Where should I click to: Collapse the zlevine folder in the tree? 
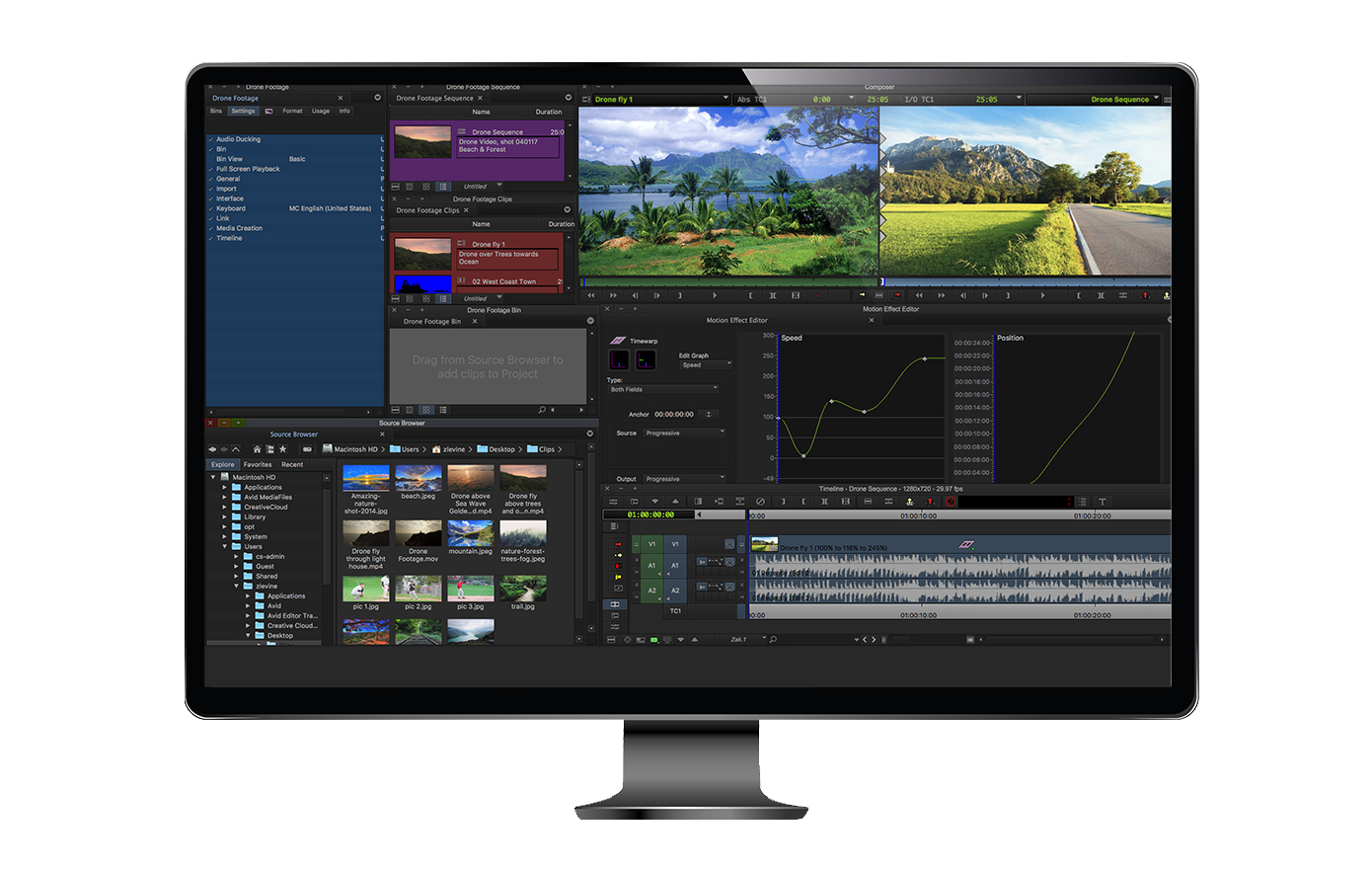point(237,586)
